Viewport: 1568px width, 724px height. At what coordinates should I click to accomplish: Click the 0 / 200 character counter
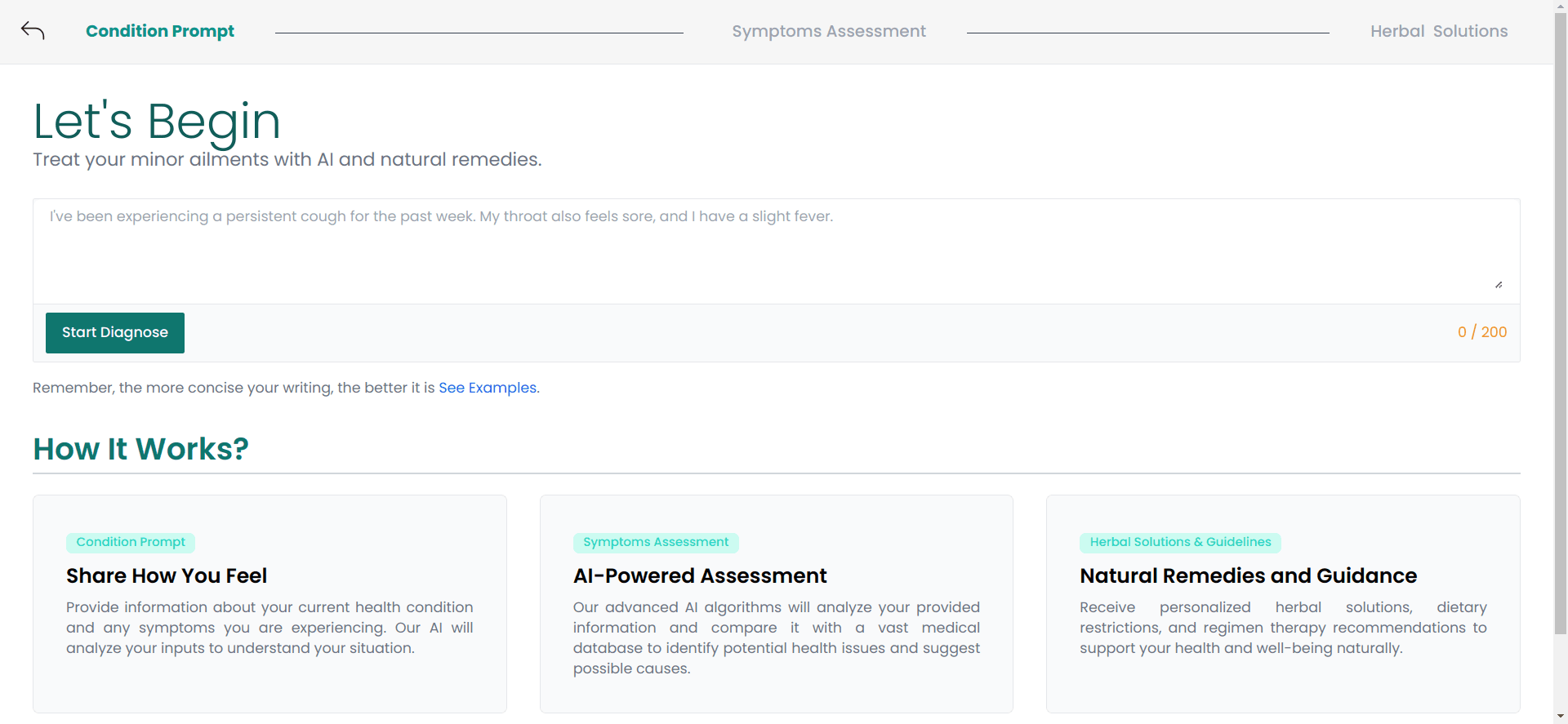[1481, 332]
